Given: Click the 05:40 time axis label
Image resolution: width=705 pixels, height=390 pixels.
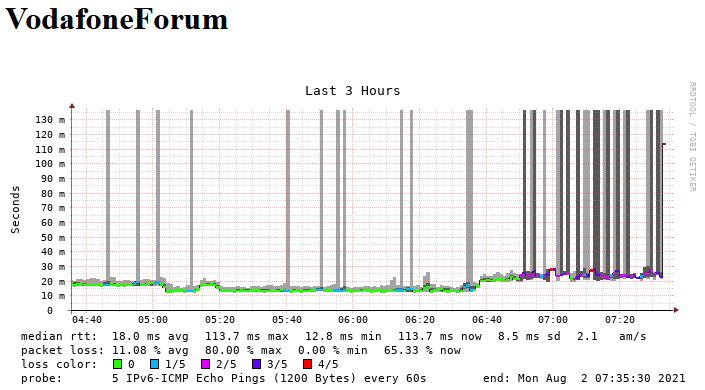Looking at the screenshot, I should click(287, 320).
